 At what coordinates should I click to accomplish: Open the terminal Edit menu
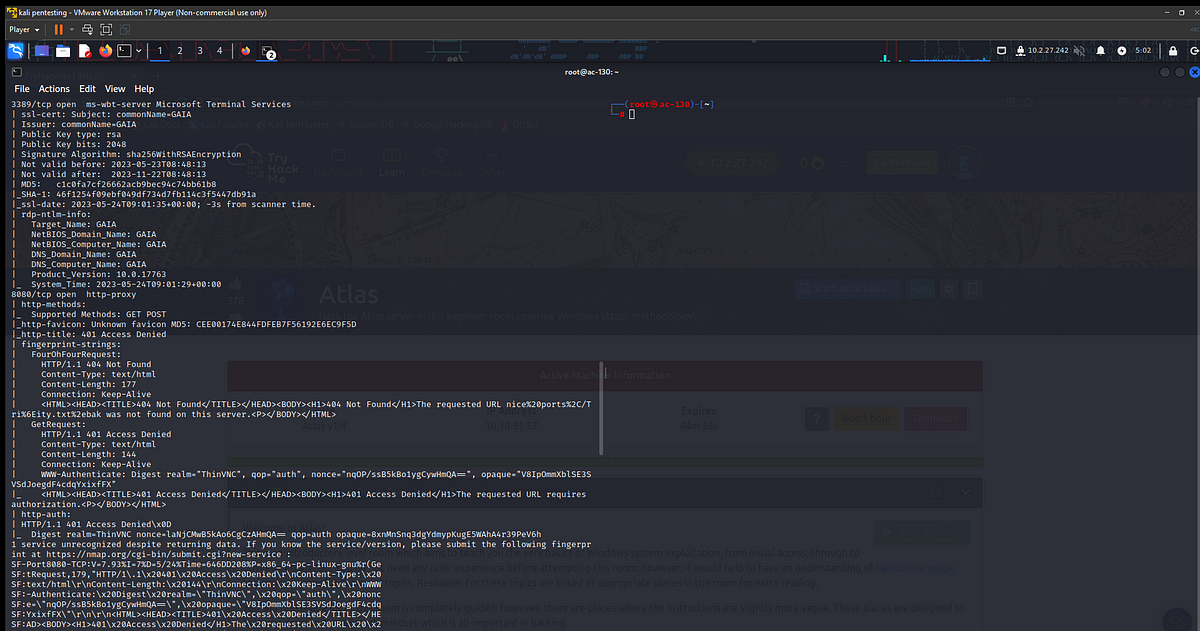(x=87, y=89)
